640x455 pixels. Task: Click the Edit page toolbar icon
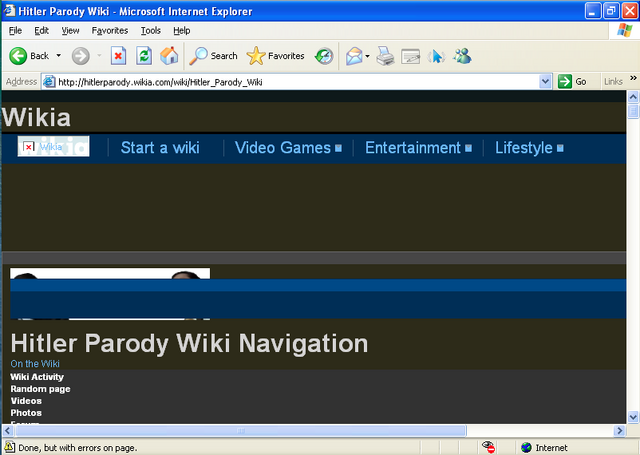coord(411,56)
